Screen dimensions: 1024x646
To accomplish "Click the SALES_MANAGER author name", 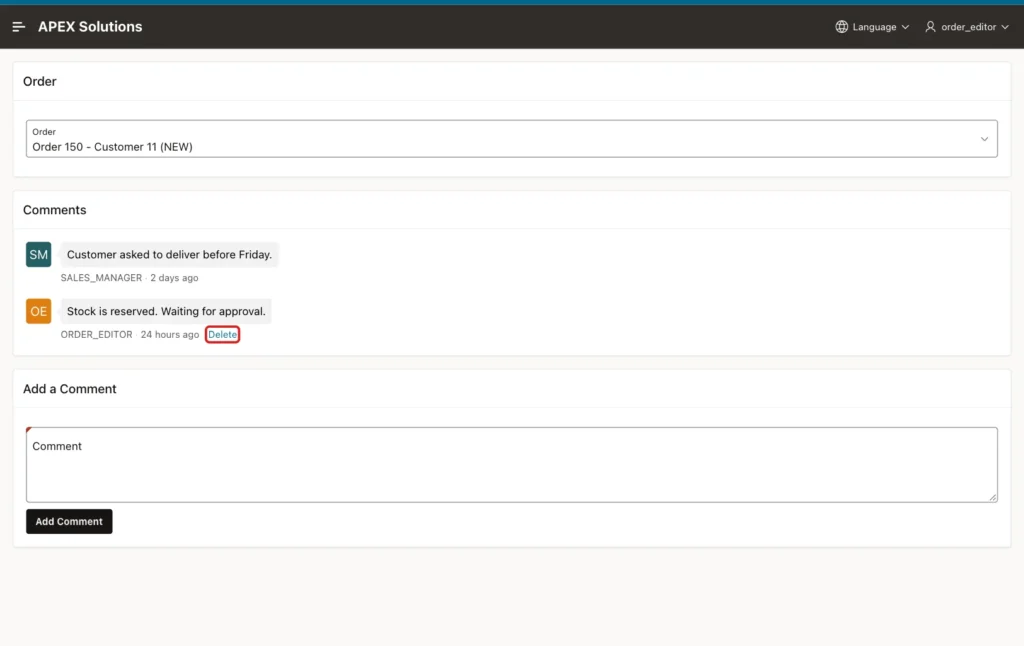I will pos(101,278).
